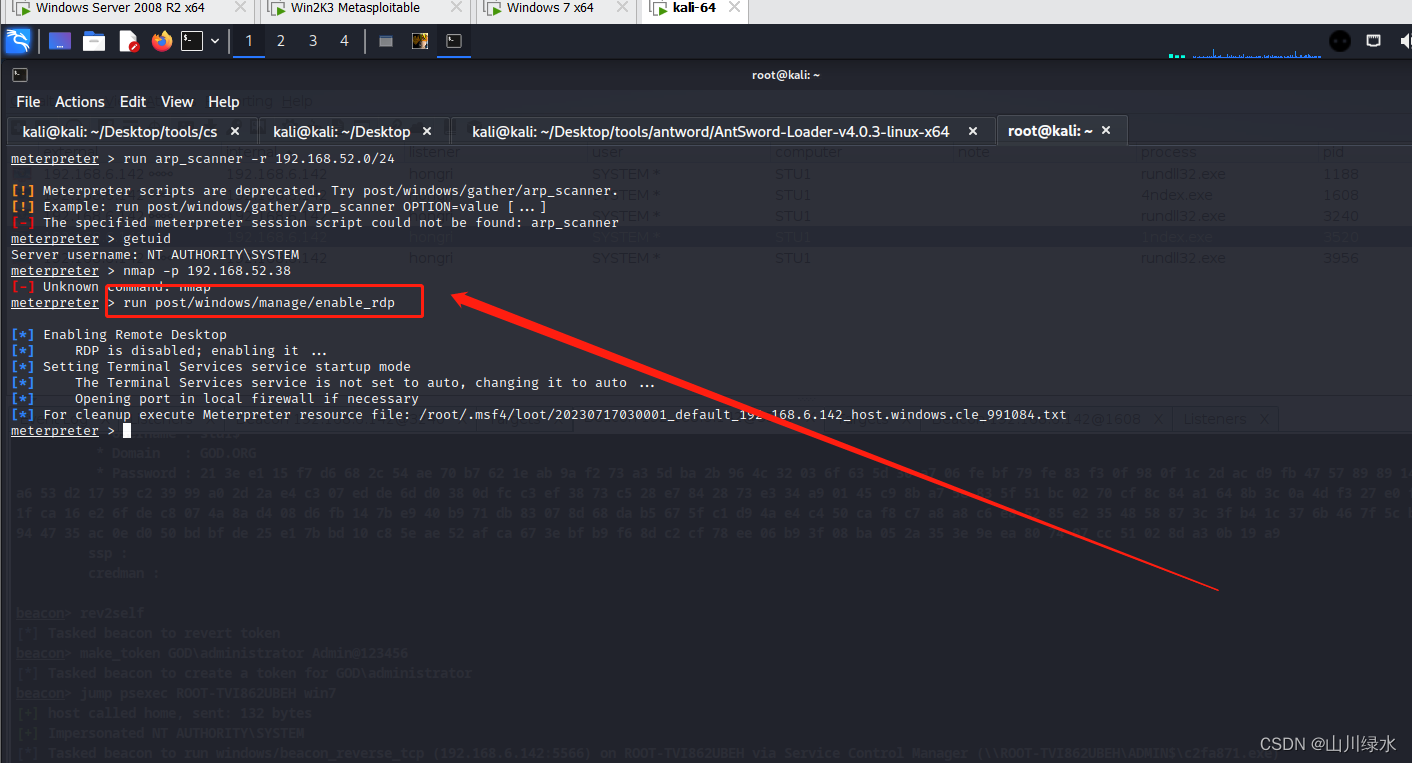
Task: Click the 'nmap -p 192.168.52.38' command
Action: [207, 270]
